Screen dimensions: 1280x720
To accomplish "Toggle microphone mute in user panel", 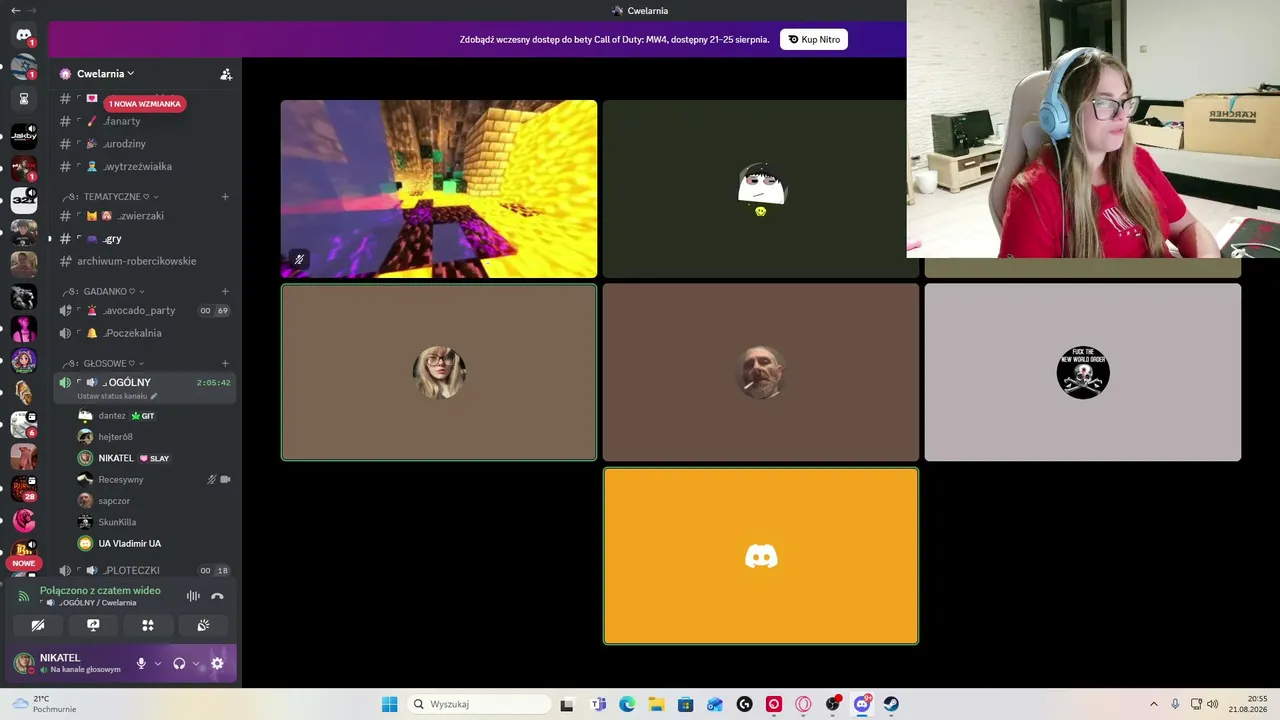I will pyautogui.click(x=141, y=663).
